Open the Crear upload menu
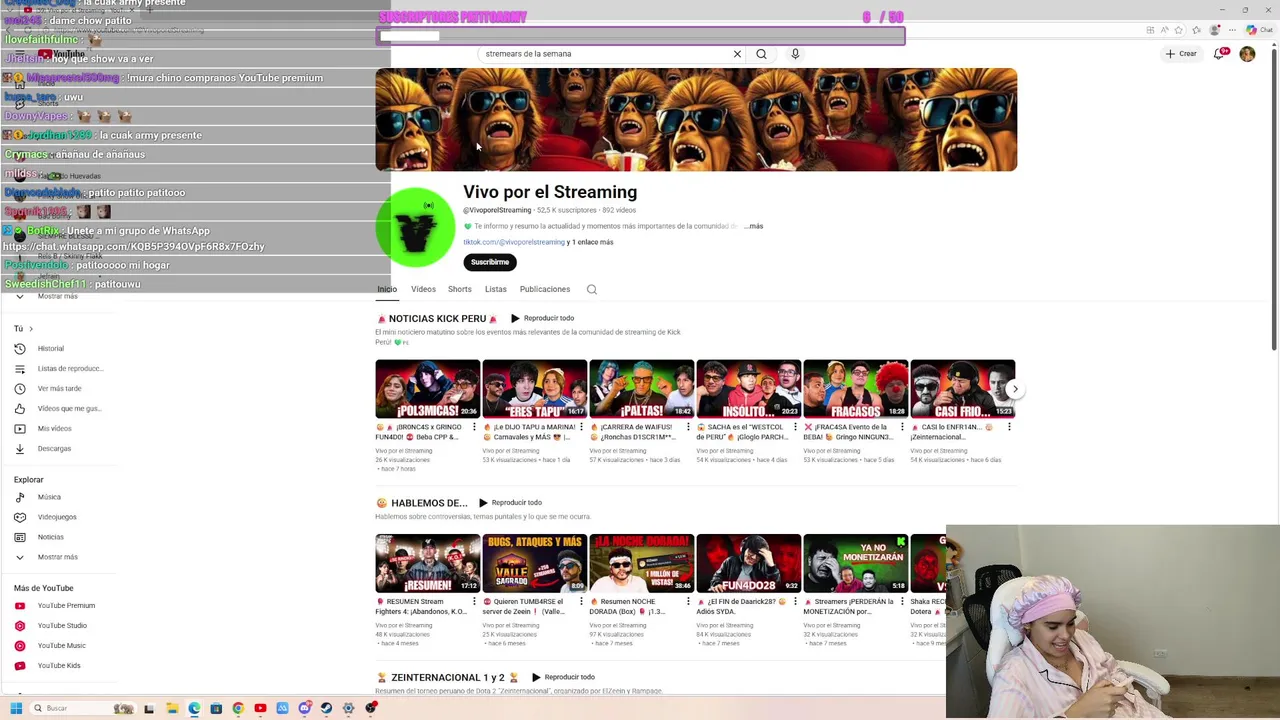This screenshot has width=1280, height=720. point(1181,54)
